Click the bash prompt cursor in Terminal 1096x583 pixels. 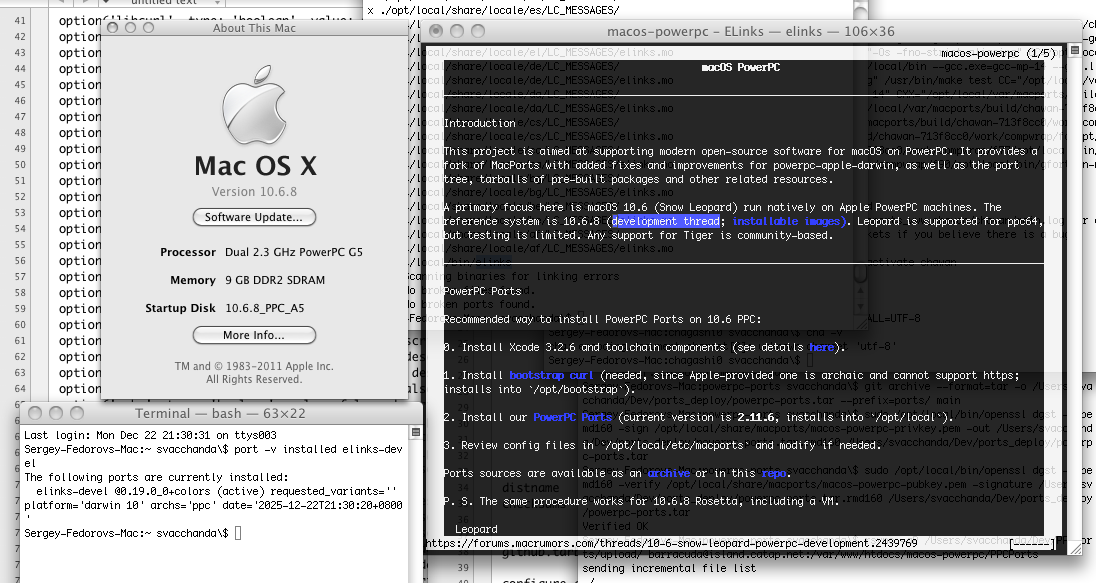[238, 533]
